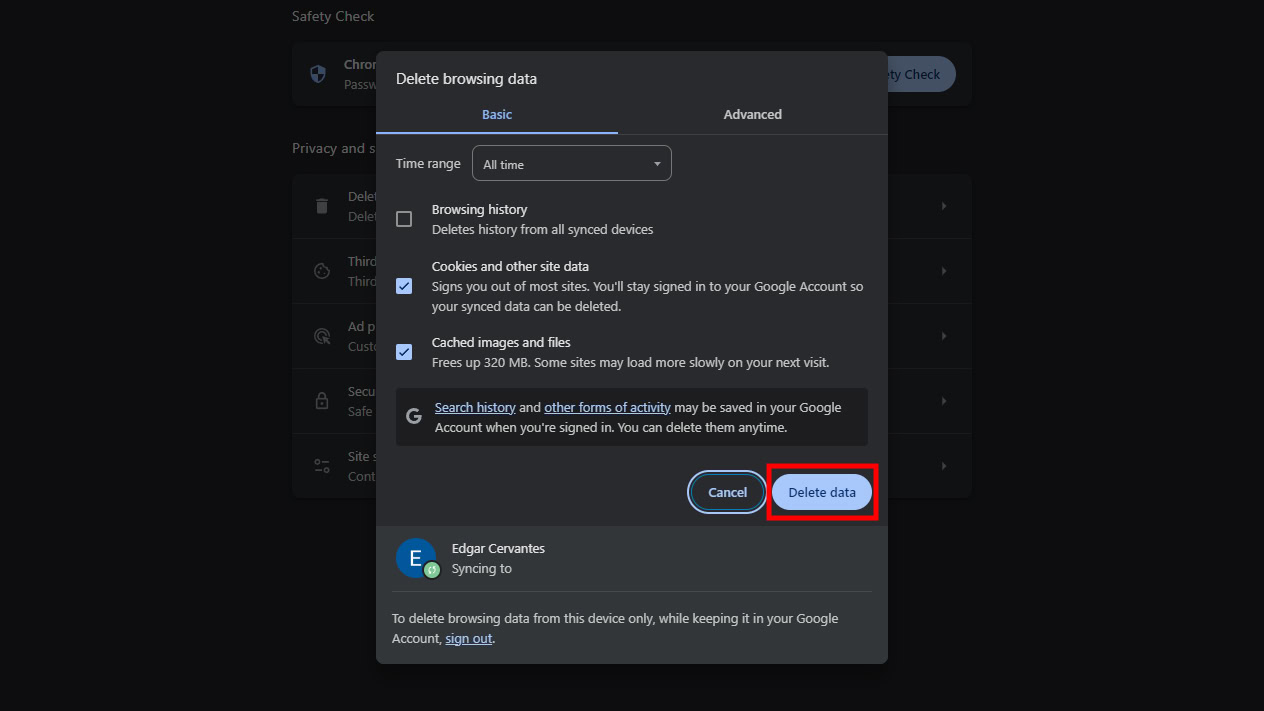Click the Delete browsing data title
Image resolution: width=1264 pixels, height=711 pixels.
pyautogui.click(x=466, y=78)
